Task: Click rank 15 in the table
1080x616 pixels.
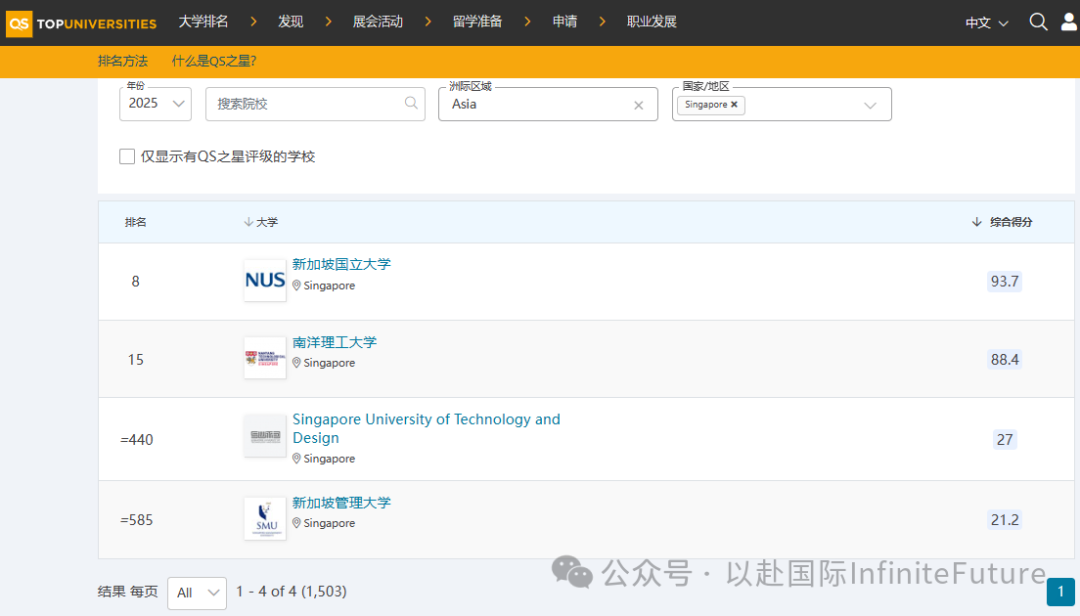Action: (136, 359)
